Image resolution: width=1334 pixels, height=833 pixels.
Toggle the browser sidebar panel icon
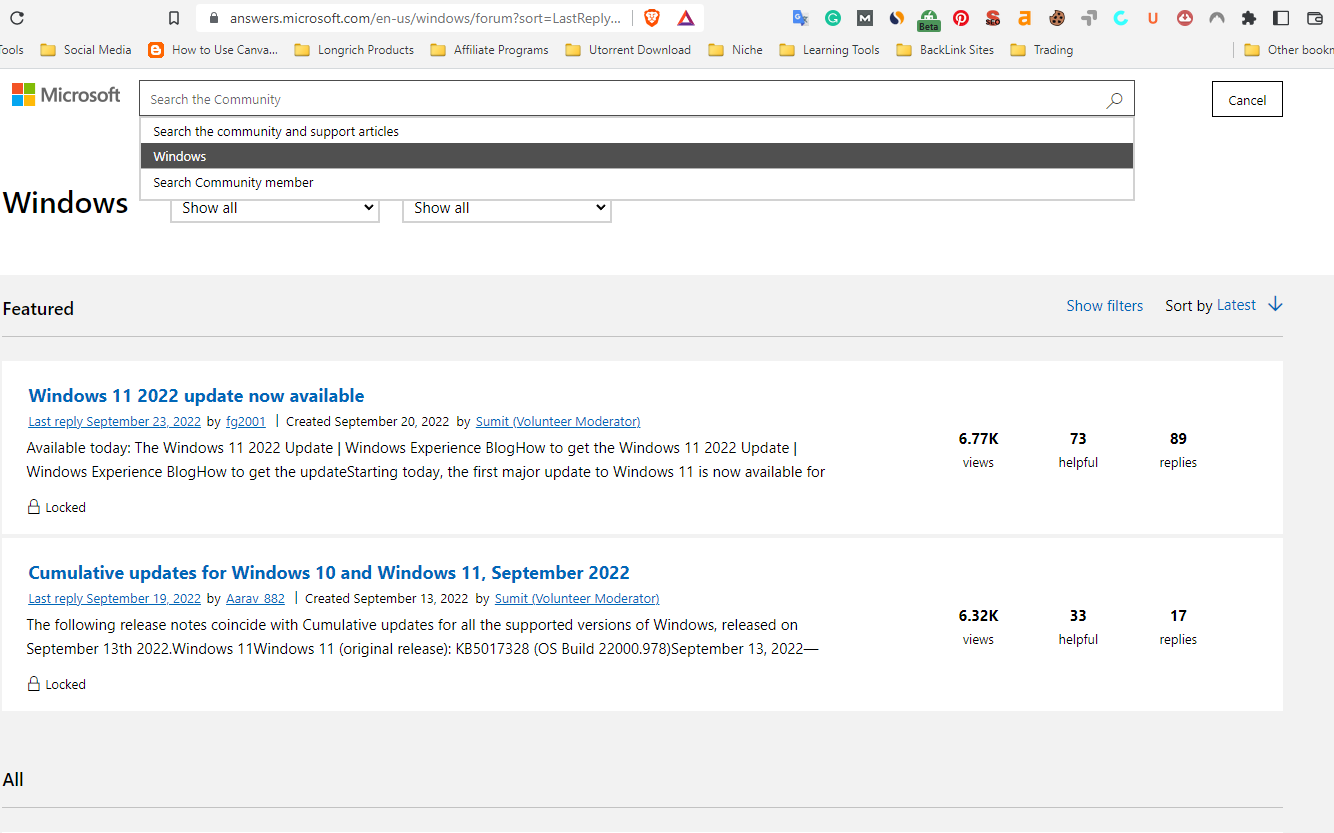(1281, 18)
